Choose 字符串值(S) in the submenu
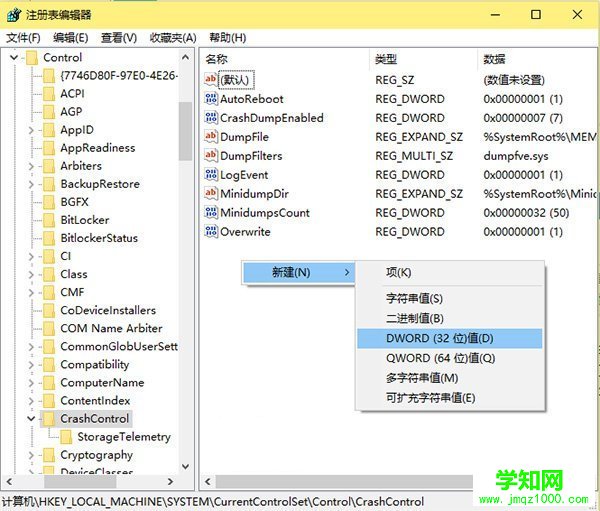The image size is (600, 511). [x=450, y=298]
